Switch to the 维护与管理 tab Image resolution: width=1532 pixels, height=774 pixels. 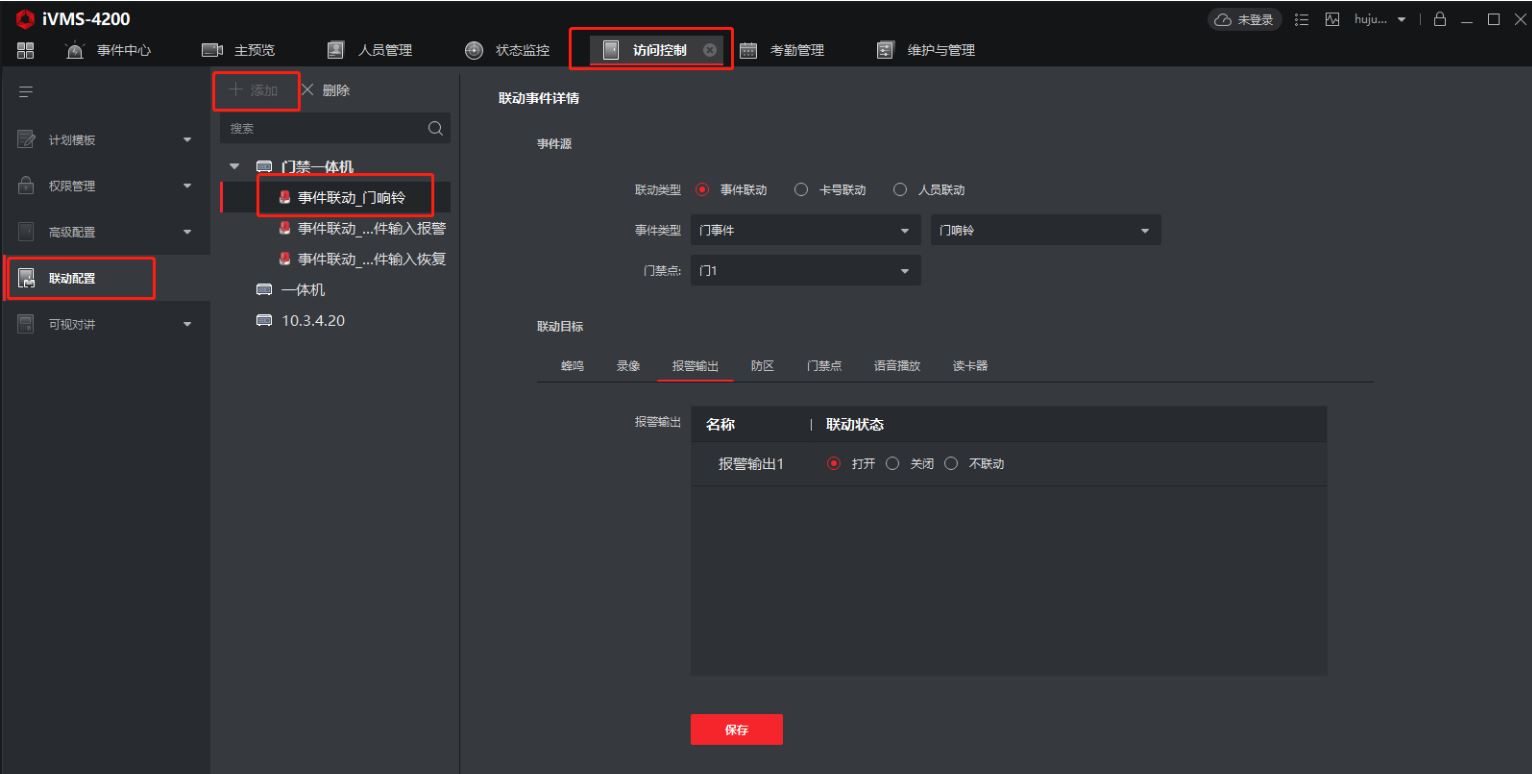pyautogui.click(x=925, y=51)
